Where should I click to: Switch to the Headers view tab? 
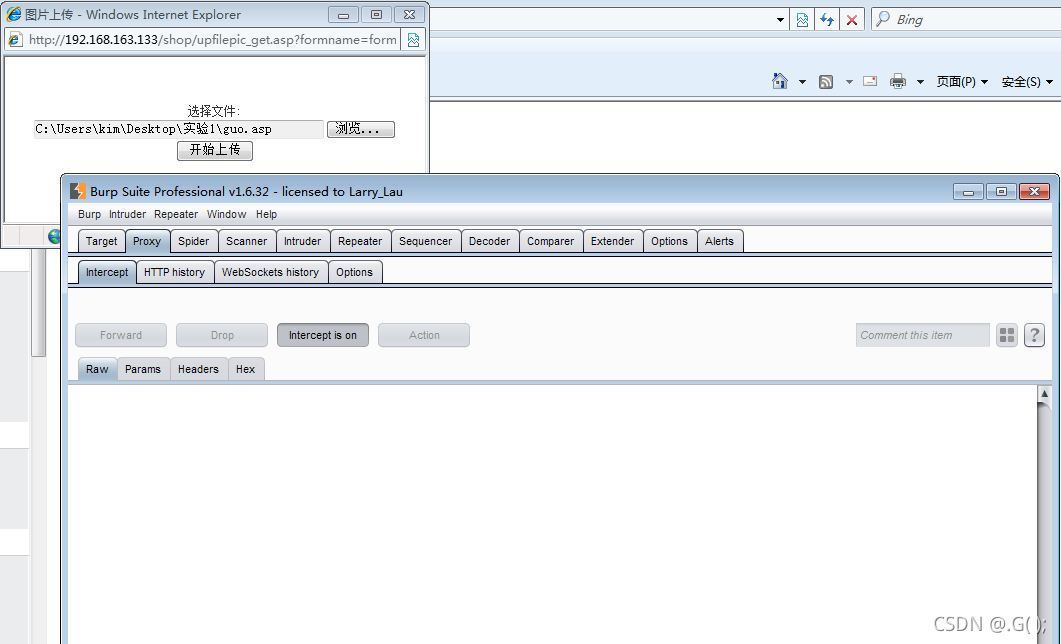pyautogui.click(x=198, y=369)
